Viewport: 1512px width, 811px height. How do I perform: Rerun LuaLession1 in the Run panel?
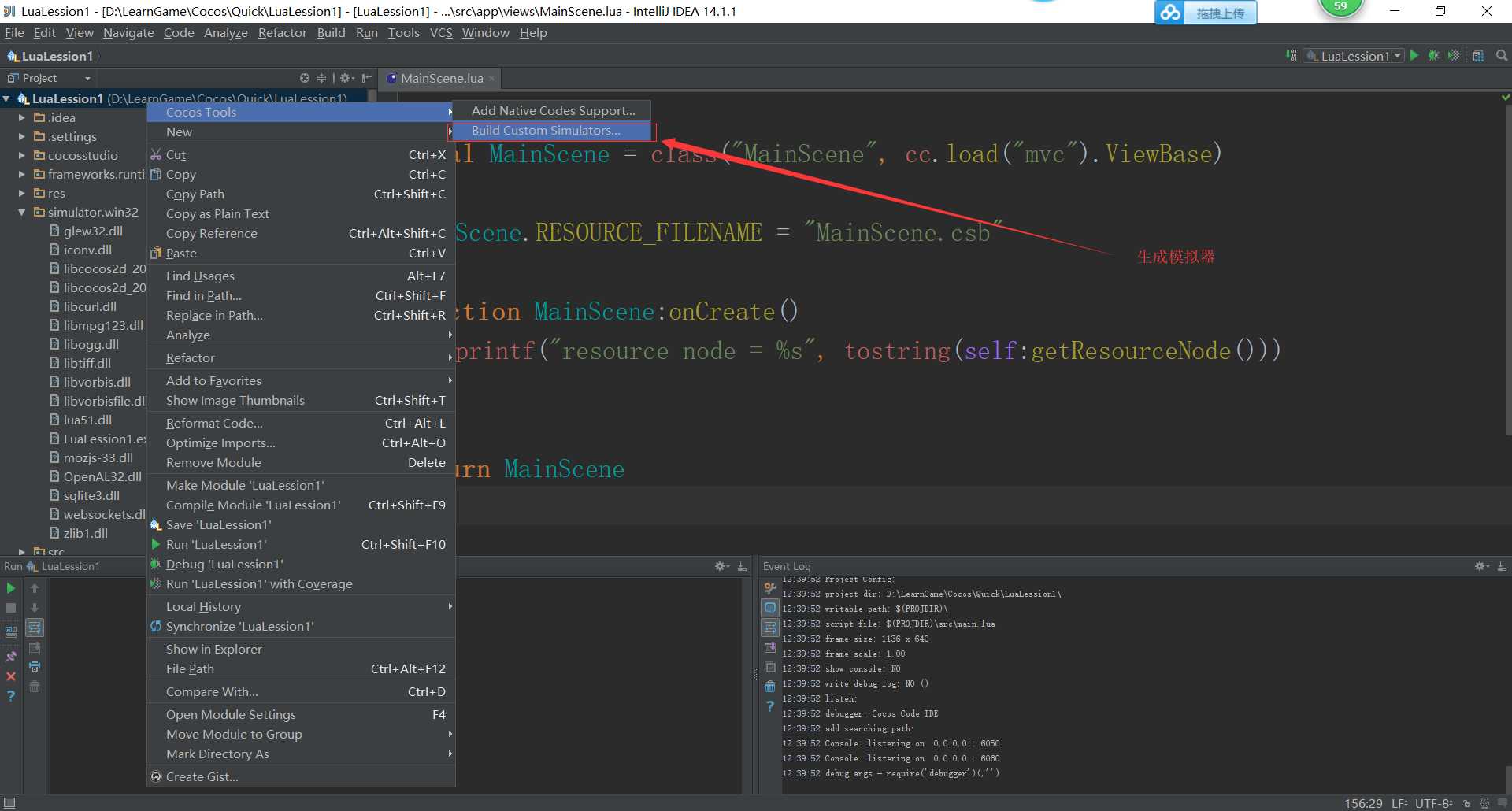[11, 588]
